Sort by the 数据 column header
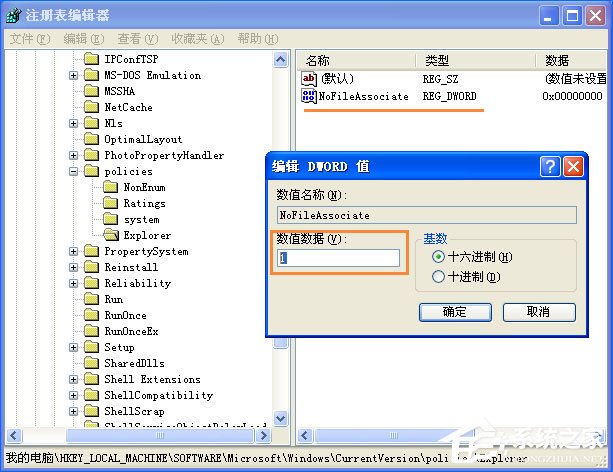 coord(570,61)
